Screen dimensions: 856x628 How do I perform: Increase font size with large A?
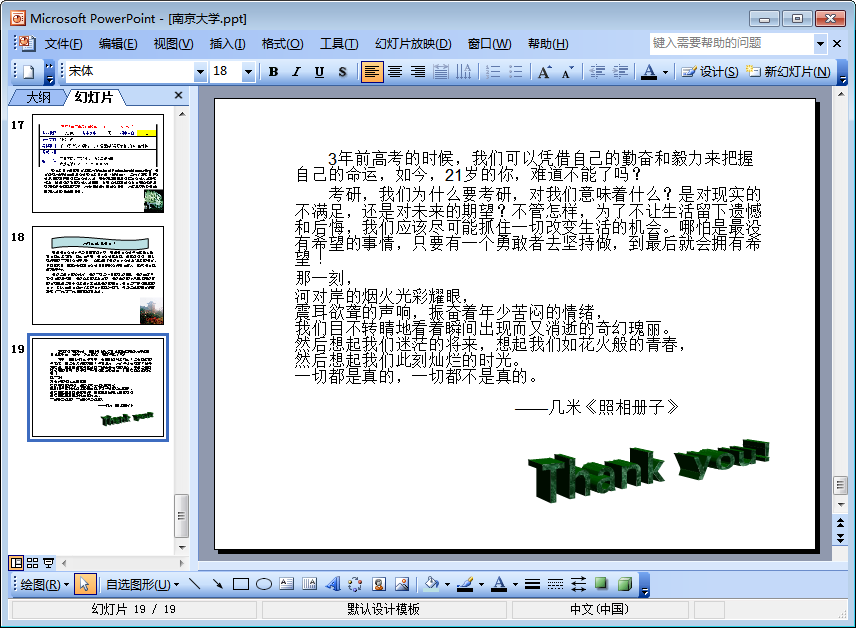click(544, 72)
